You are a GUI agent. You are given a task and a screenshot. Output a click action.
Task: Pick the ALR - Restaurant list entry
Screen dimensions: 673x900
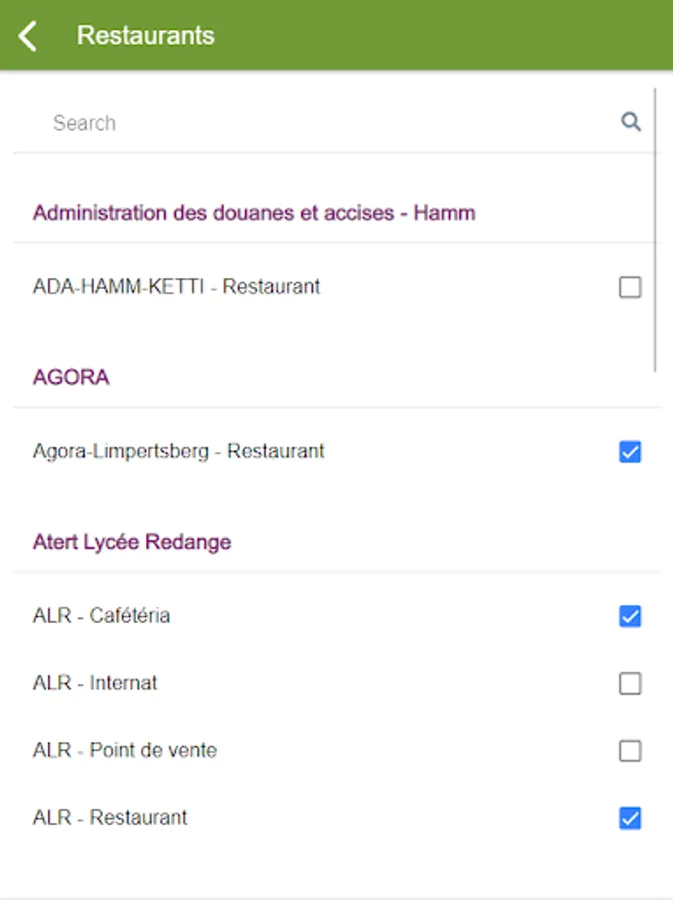point(110,817)
